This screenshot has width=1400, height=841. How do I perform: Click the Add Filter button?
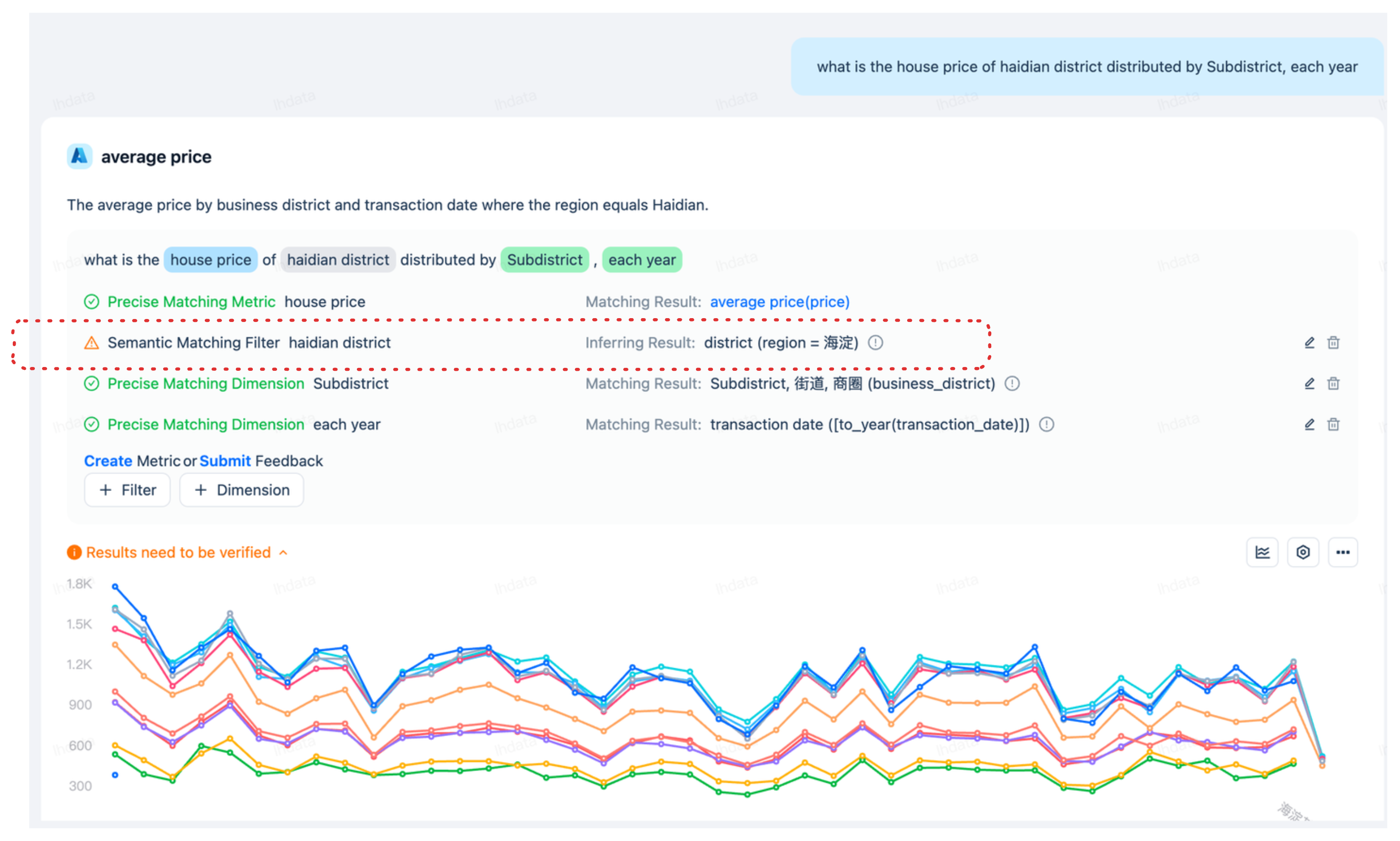pyautogui.click(x=127, y=490)
